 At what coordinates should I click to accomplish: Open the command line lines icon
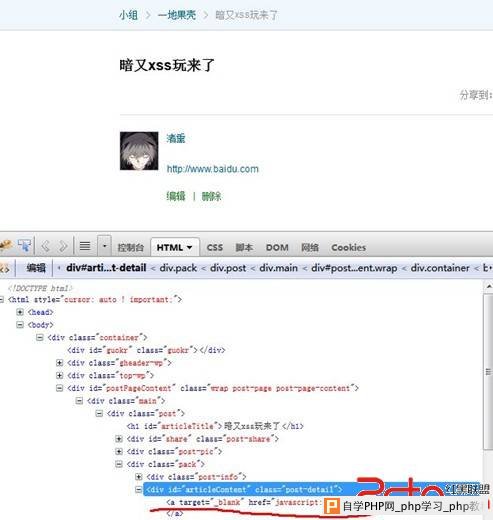point(85,246)
